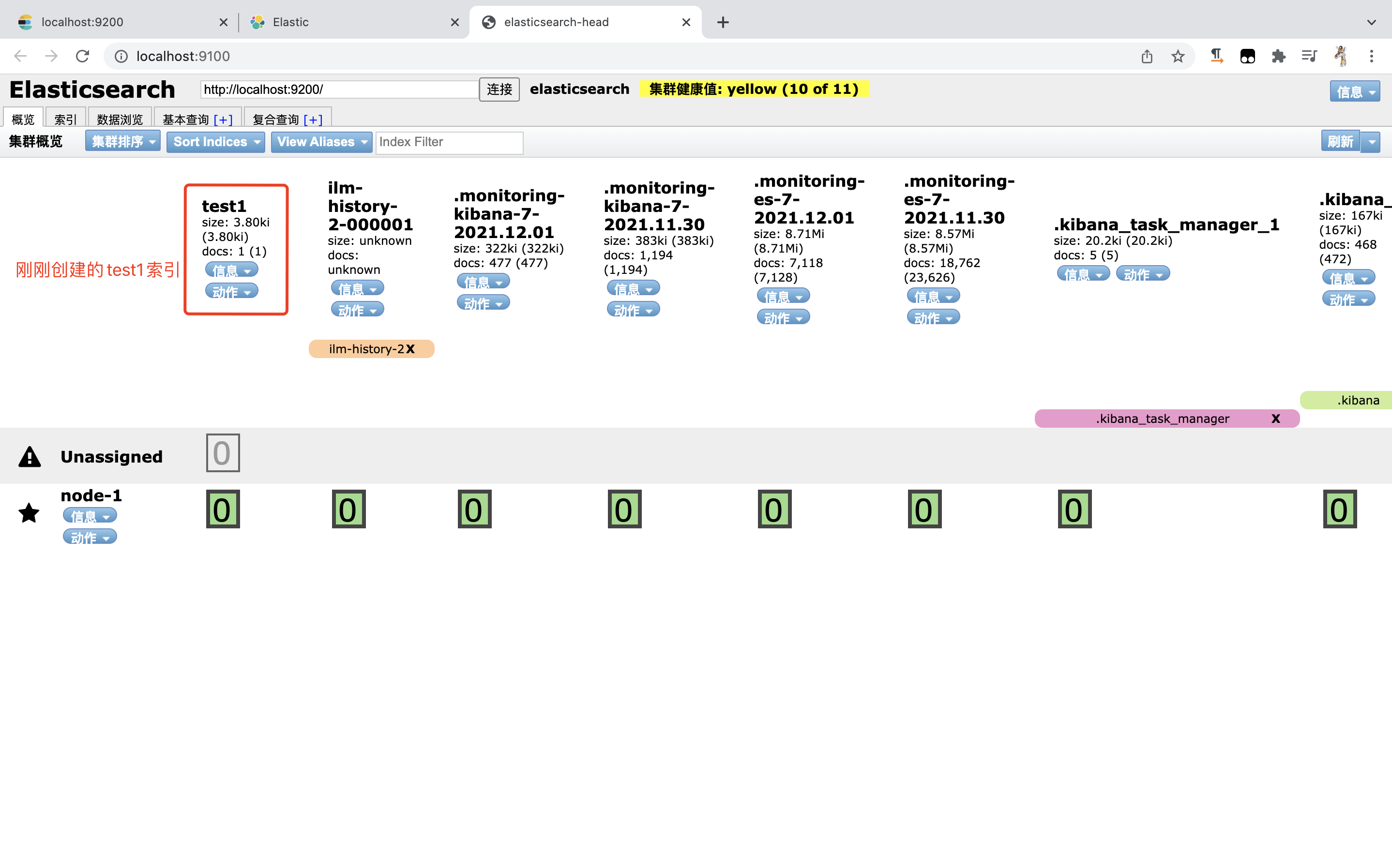
Task: Click the .monitoring-es-7-2021.11.30 index name
Action: pyautogui.click(x=959, y=199)
